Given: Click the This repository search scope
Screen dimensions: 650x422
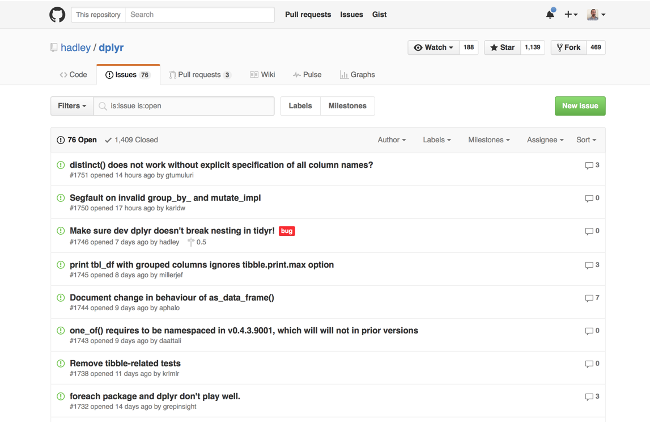Looking at the screenshot, I should tap(98, 15).
